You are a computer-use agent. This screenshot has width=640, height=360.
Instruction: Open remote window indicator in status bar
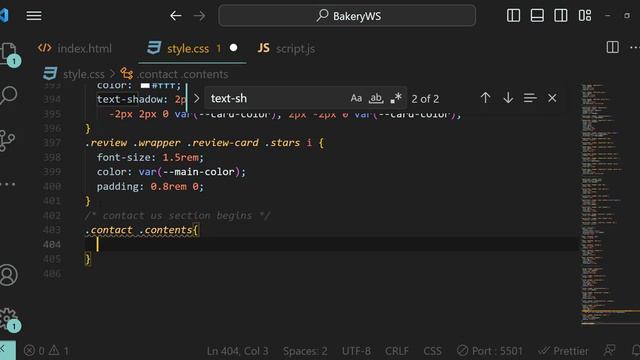[x=7, y=350]
